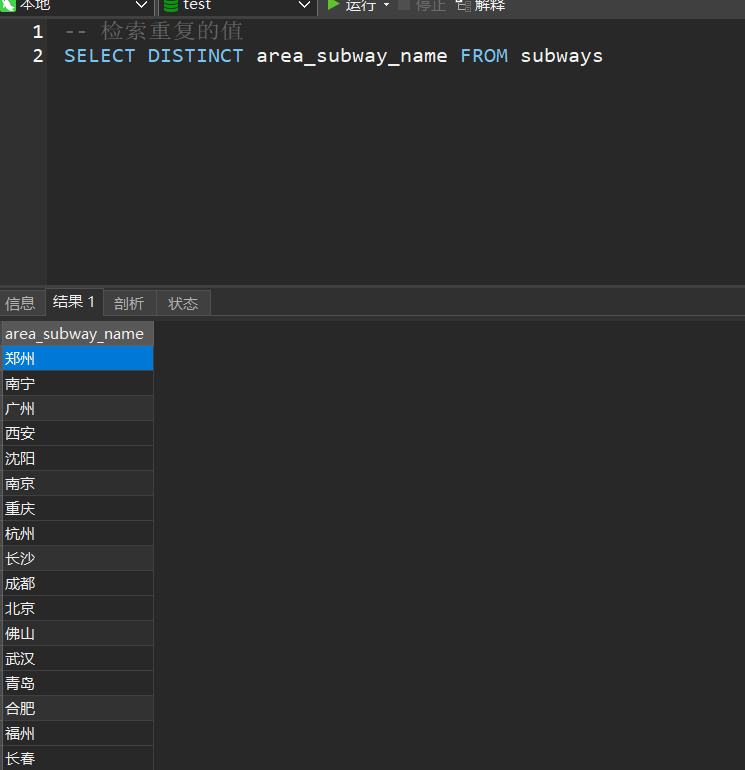Select the 广州 result row
This screenshot has height=770, width=745.
[x=78, y=409]
